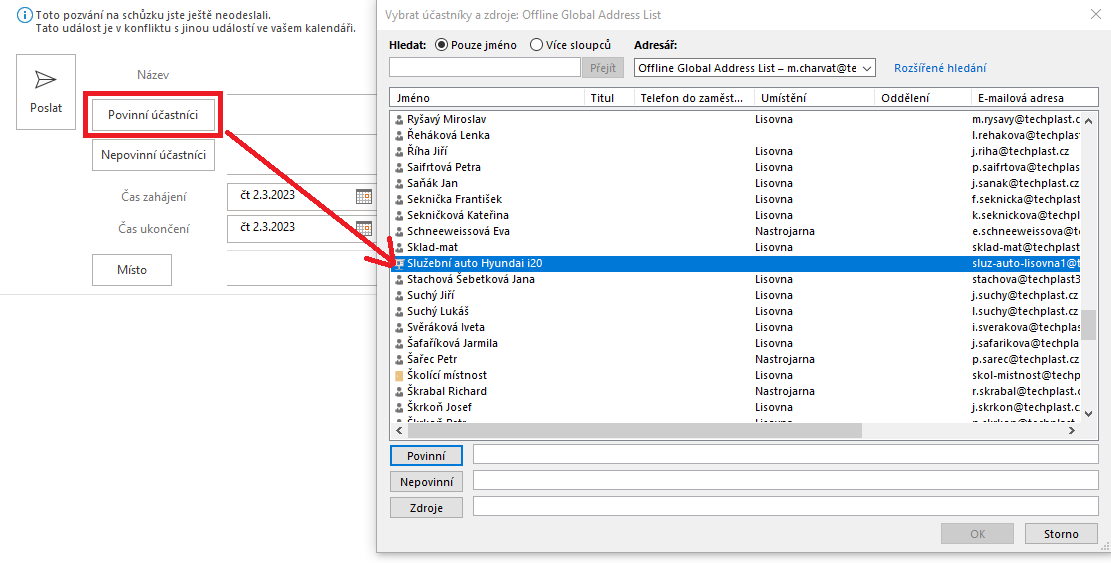Click the info icon beside the unsent invitation message
The height and width of the screenshot is (563, 1111).
coord(24,15)
